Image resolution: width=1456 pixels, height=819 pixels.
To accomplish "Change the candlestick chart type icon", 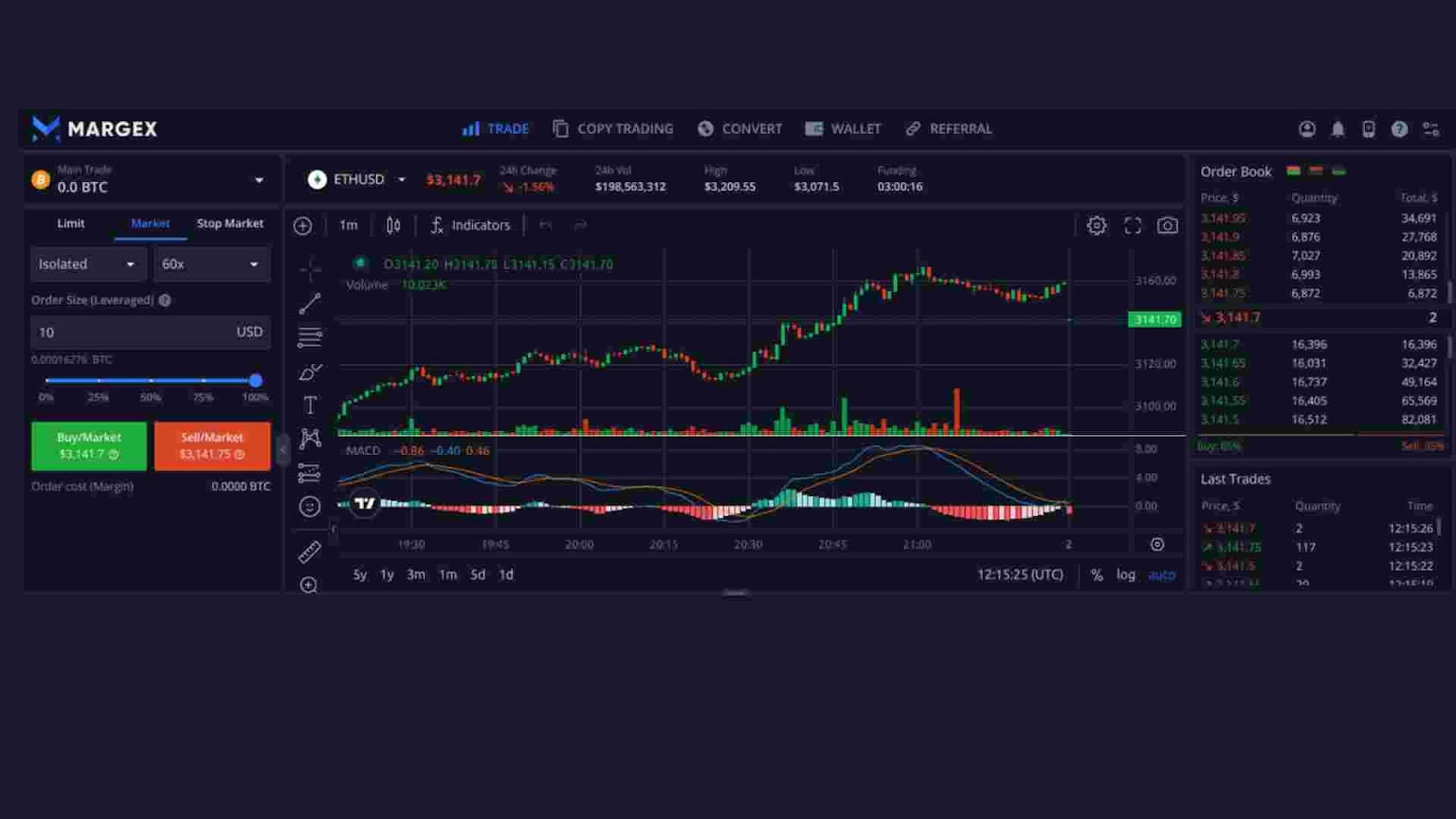I will pos(393,225).
